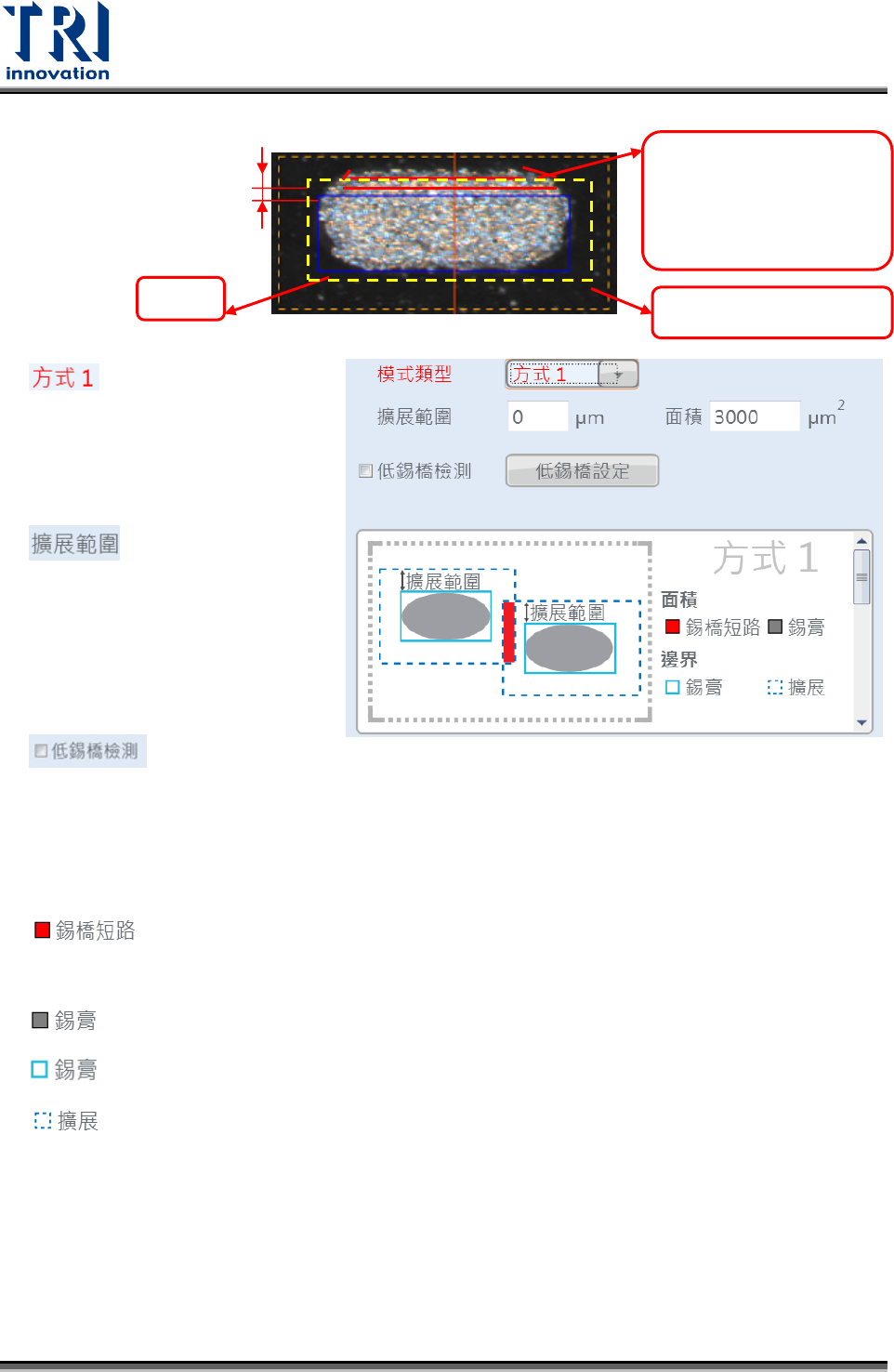Click the mode type dropdown arrow
Image resolution: width=894 pixels, height=1372 pixels.
(x=618, y=374)
